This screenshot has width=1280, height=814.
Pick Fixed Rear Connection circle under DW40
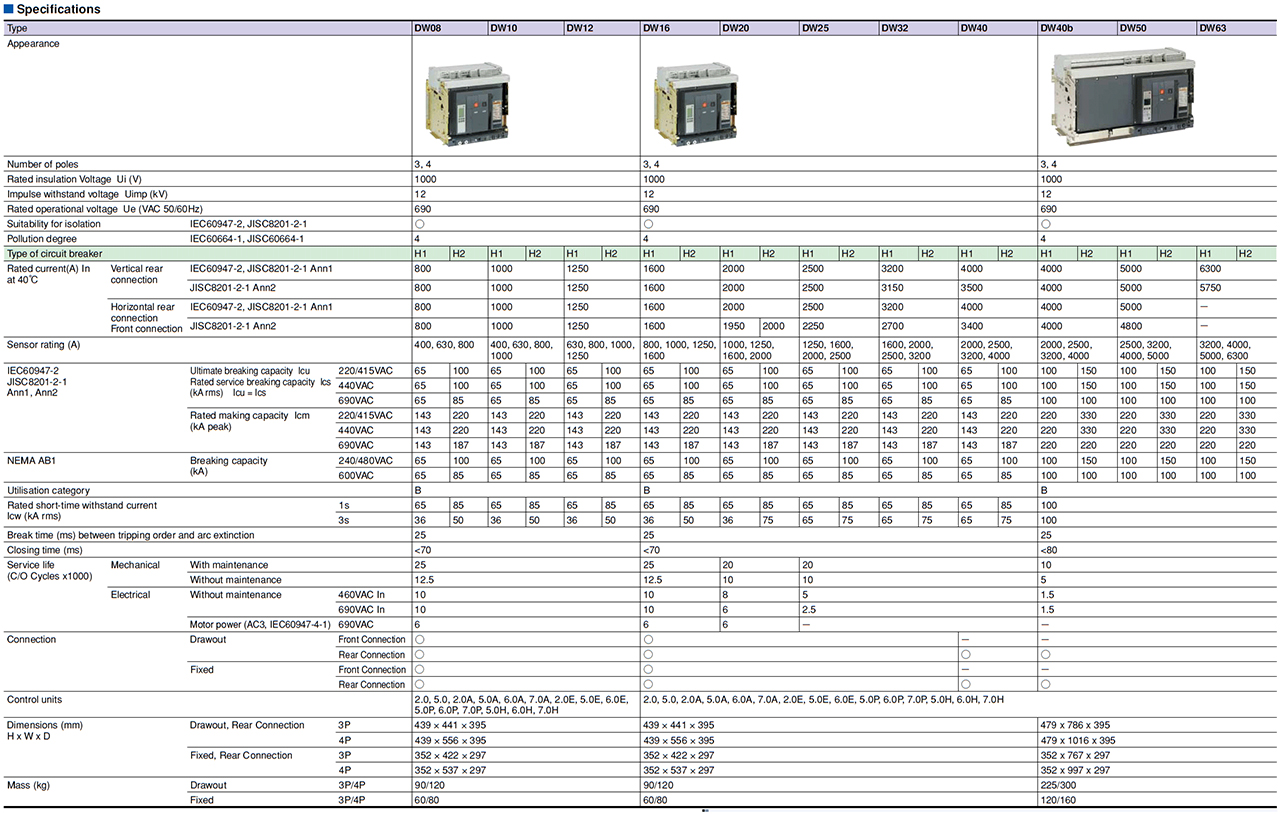[x=965, y=685]
